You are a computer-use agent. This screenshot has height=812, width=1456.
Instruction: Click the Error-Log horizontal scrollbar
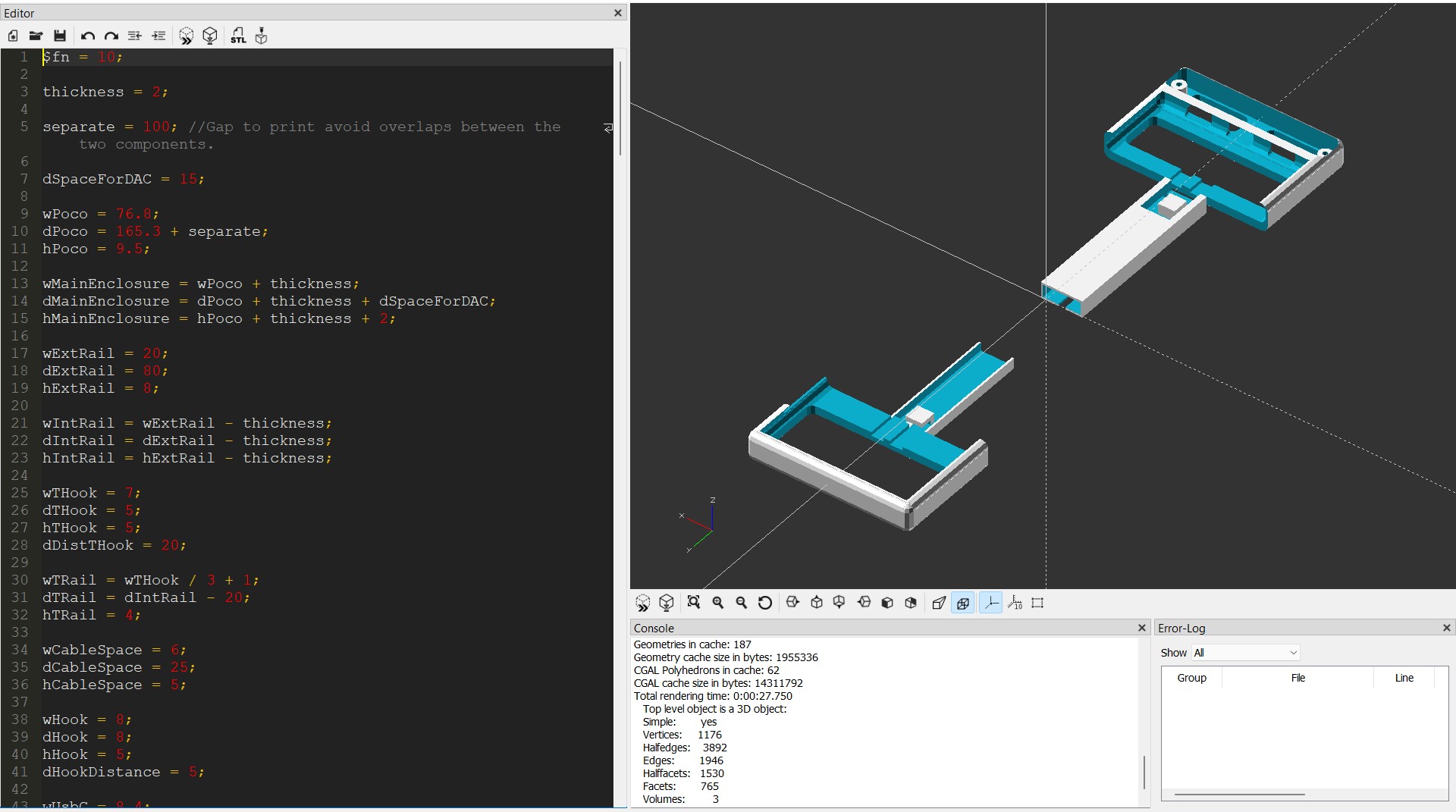coord(1240,795)
